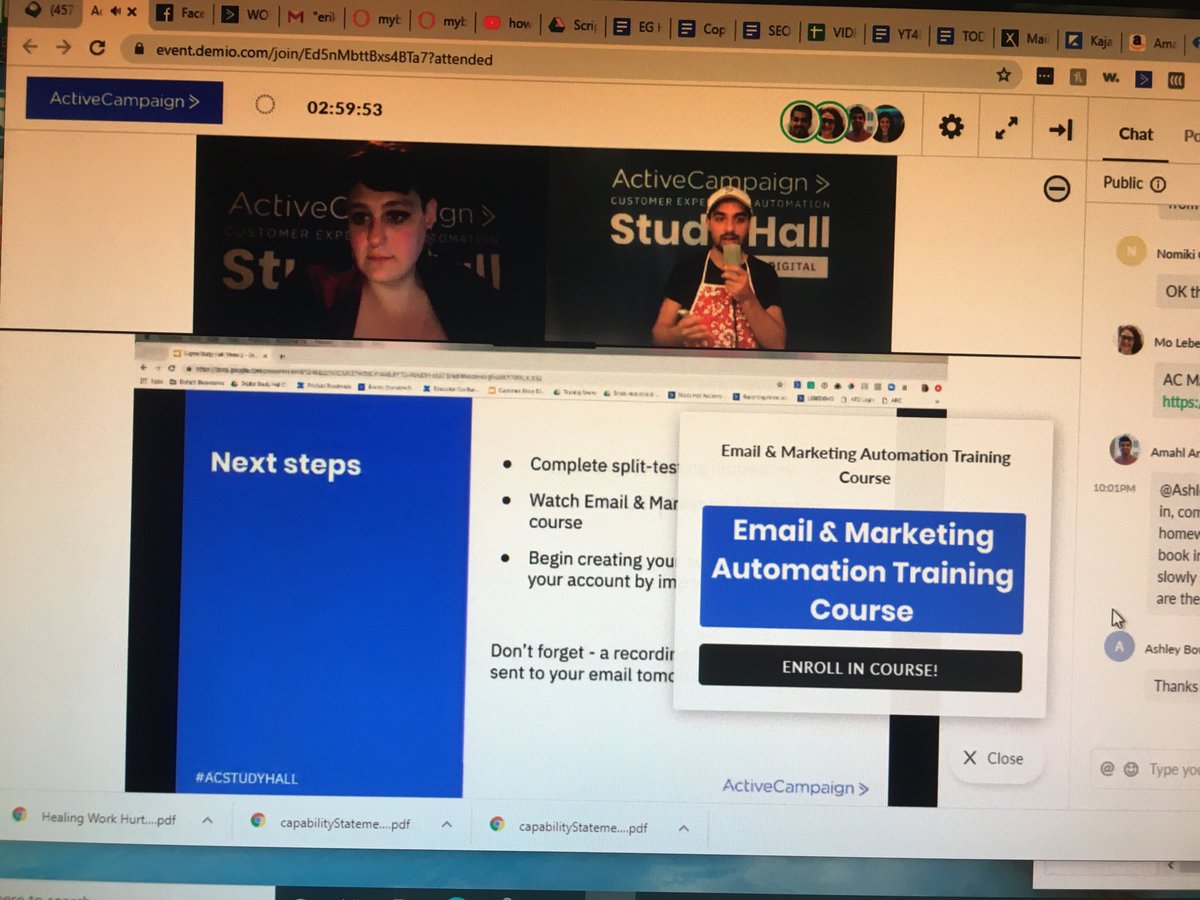Image resolution: width=1200 pixels, height=900 pixels.
Task: Open the Kaja browser tab
Action: [1089, 42]
